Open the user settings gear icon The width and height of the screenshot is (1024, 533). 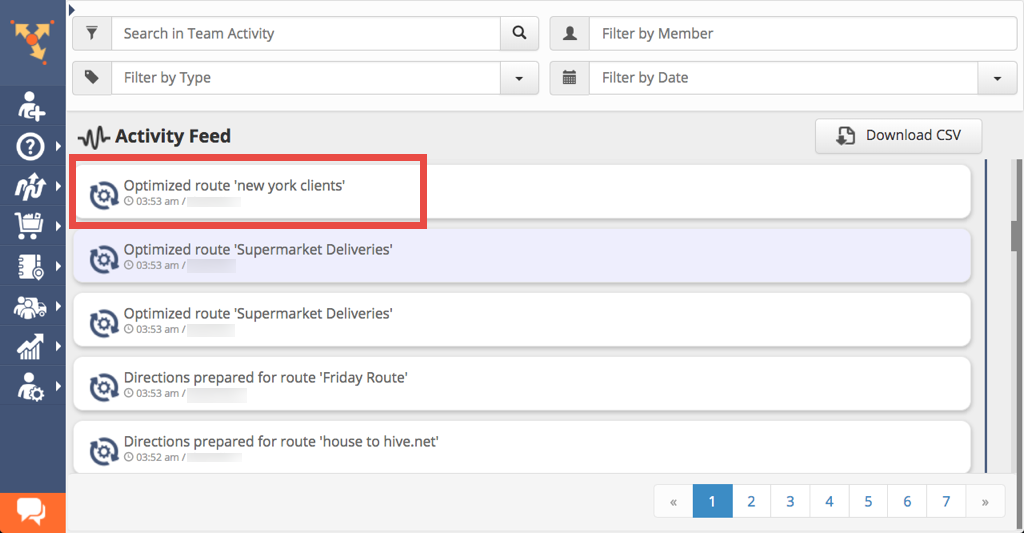click(x=30, y=387)
